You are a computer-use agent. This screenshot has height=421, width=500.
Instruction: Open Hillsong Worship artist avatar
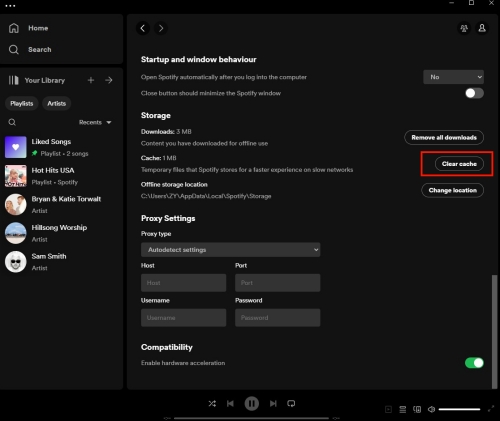[15, 233]
